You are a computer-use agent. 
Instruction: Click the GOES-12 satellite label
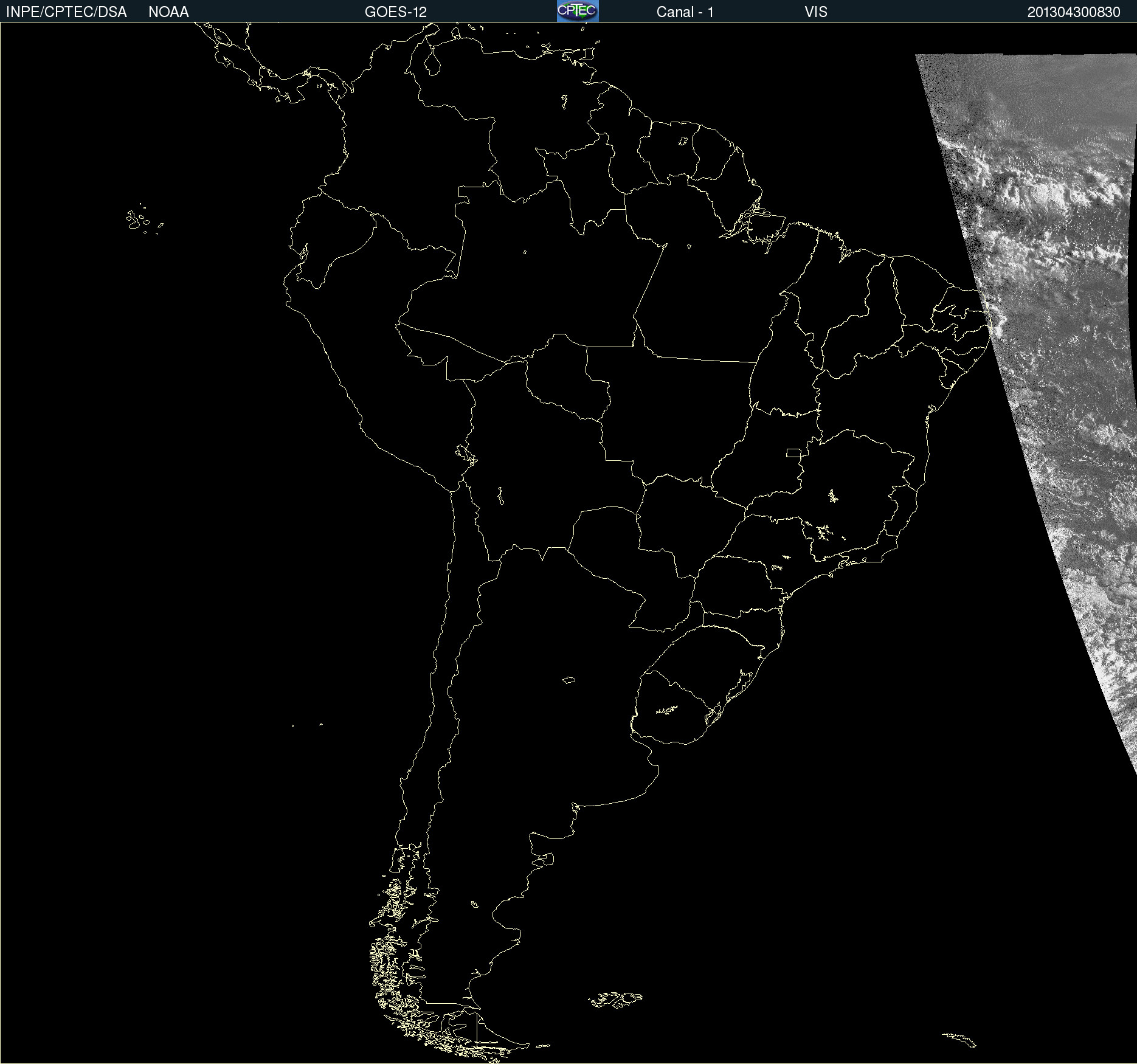point(396,12)
